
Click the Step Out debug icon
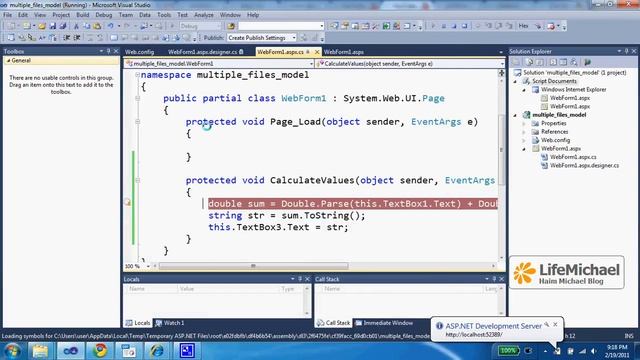coord(509,26)
